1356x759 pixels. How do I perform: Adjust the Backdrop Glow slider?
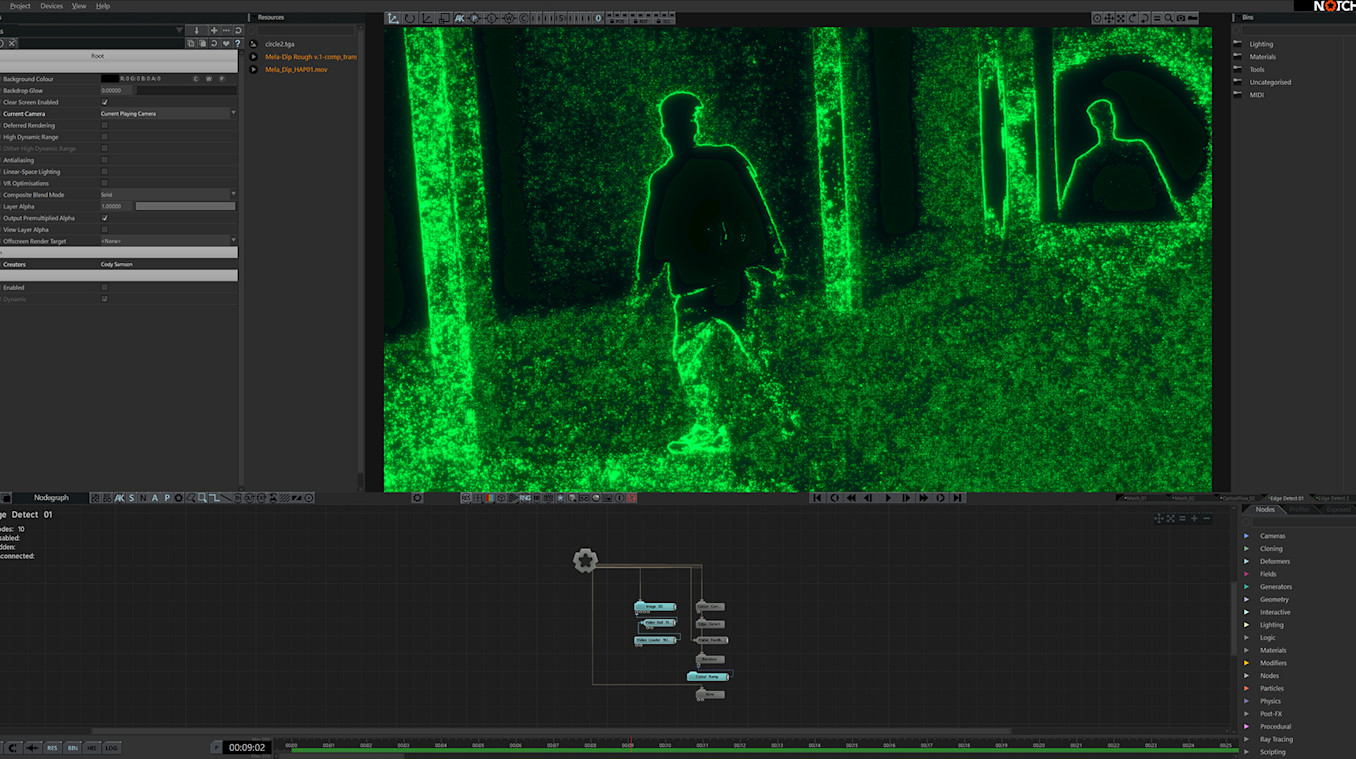185,91
